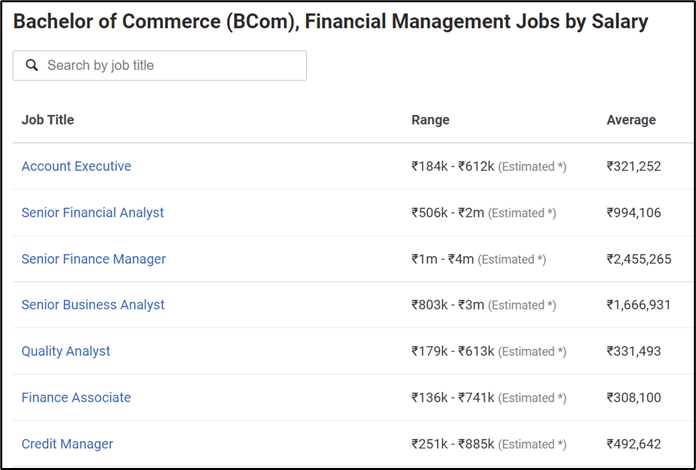Image resolution: width=696 pixels, height=470 pixels.
Task: Open the Account Executive job link
Action: [x=76, y=166]
